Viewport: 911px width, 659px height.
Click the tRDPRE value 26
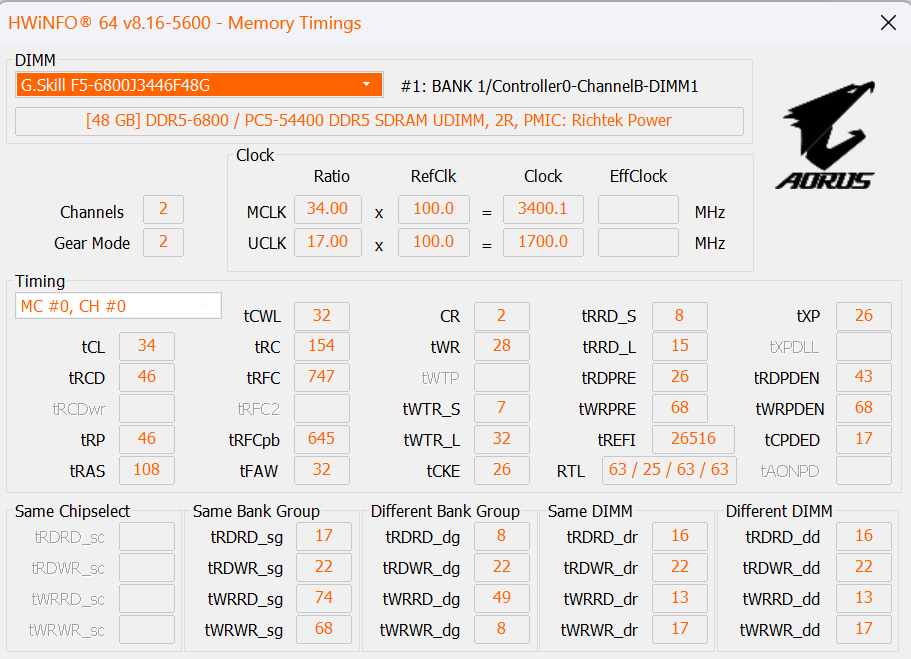680,377
